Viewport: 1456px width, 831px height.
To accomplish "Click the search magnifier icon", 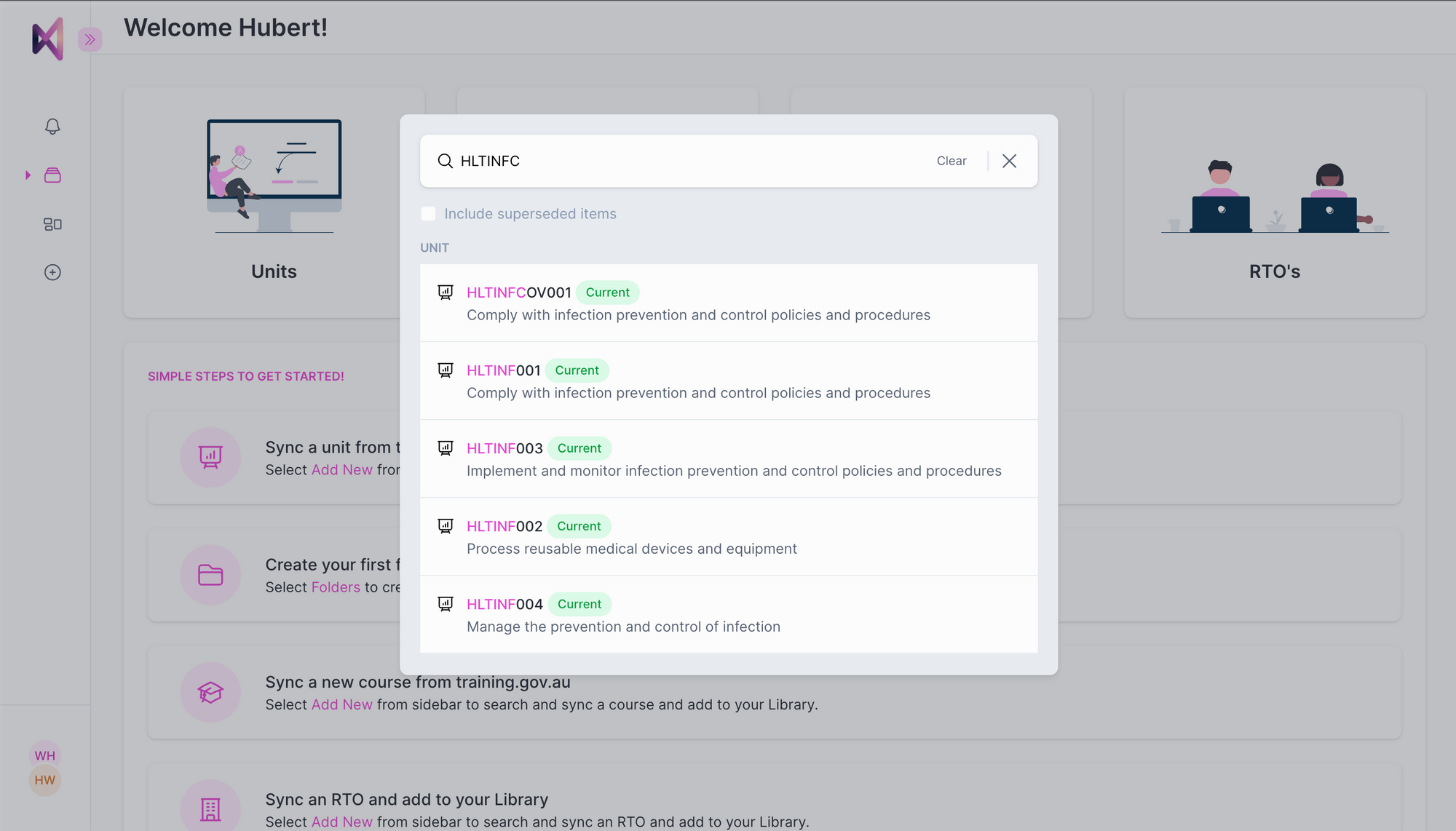I will coord(445,161).
